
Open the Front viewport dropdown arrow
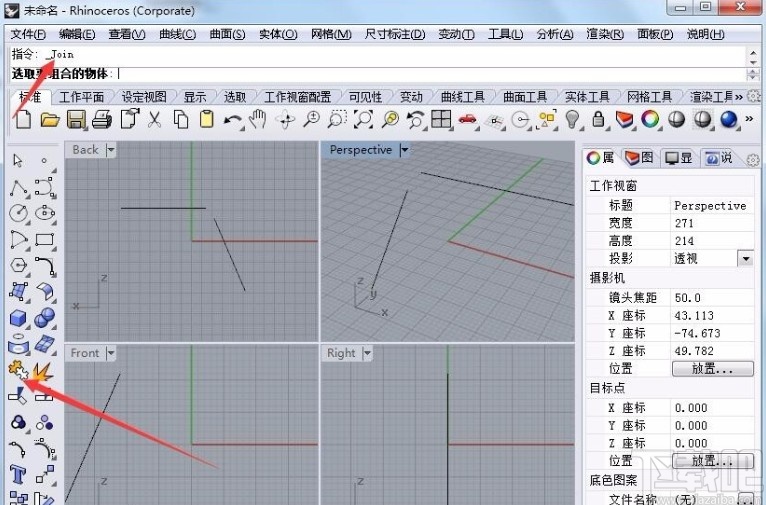click(x=111, y=353)
